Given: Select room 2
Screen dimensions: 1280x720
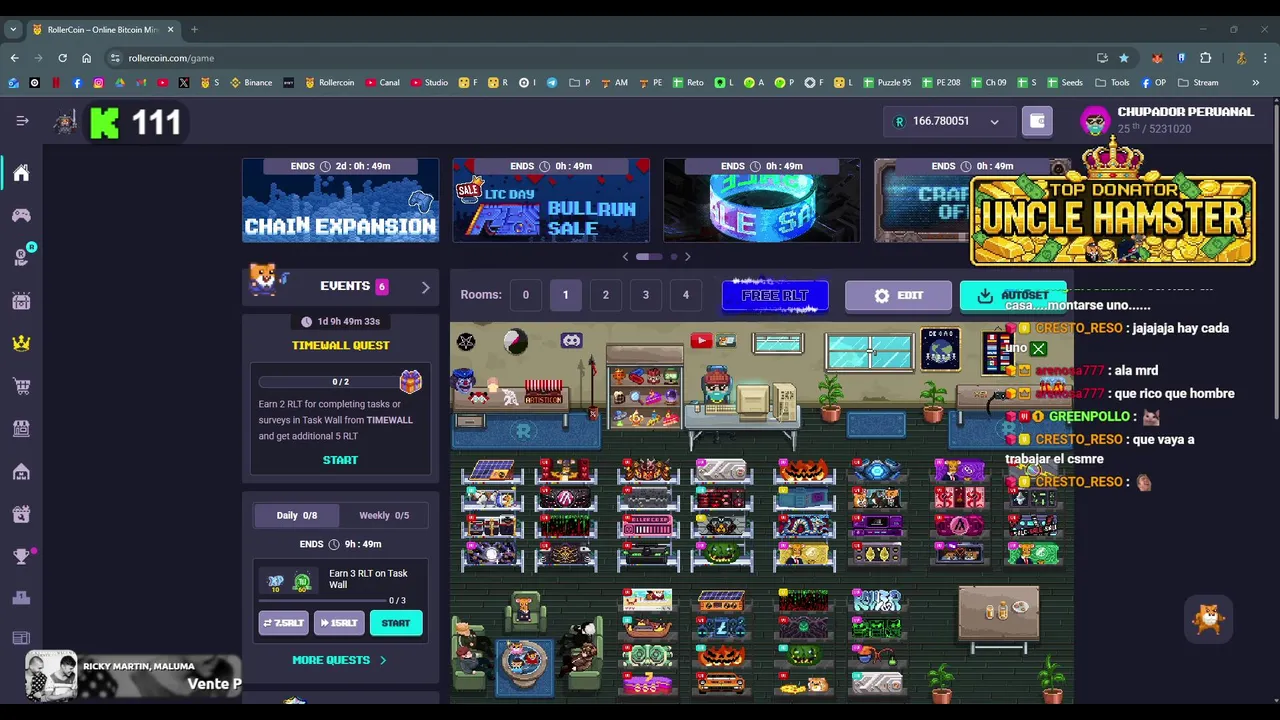Looking at the screenshot, I should [x=605, y=295].
